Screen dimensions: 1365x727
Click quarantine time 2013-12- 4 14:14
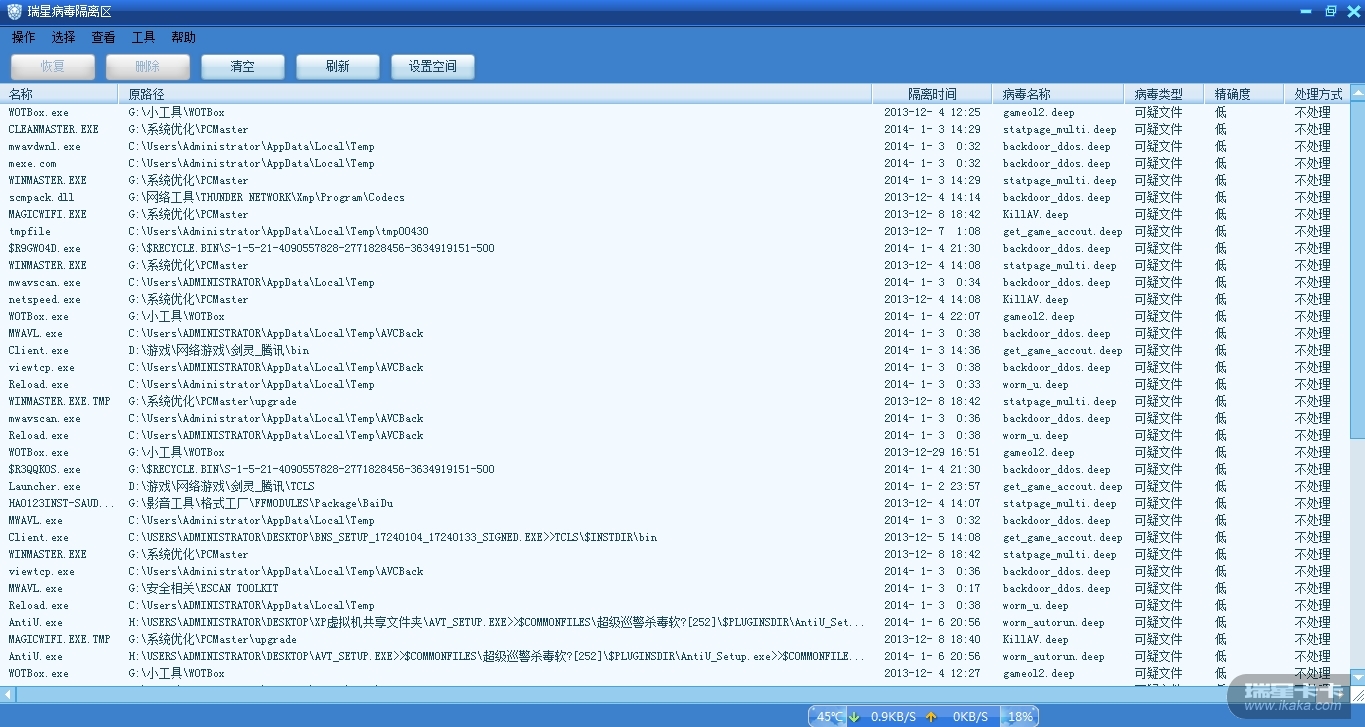tap(932, 197)
